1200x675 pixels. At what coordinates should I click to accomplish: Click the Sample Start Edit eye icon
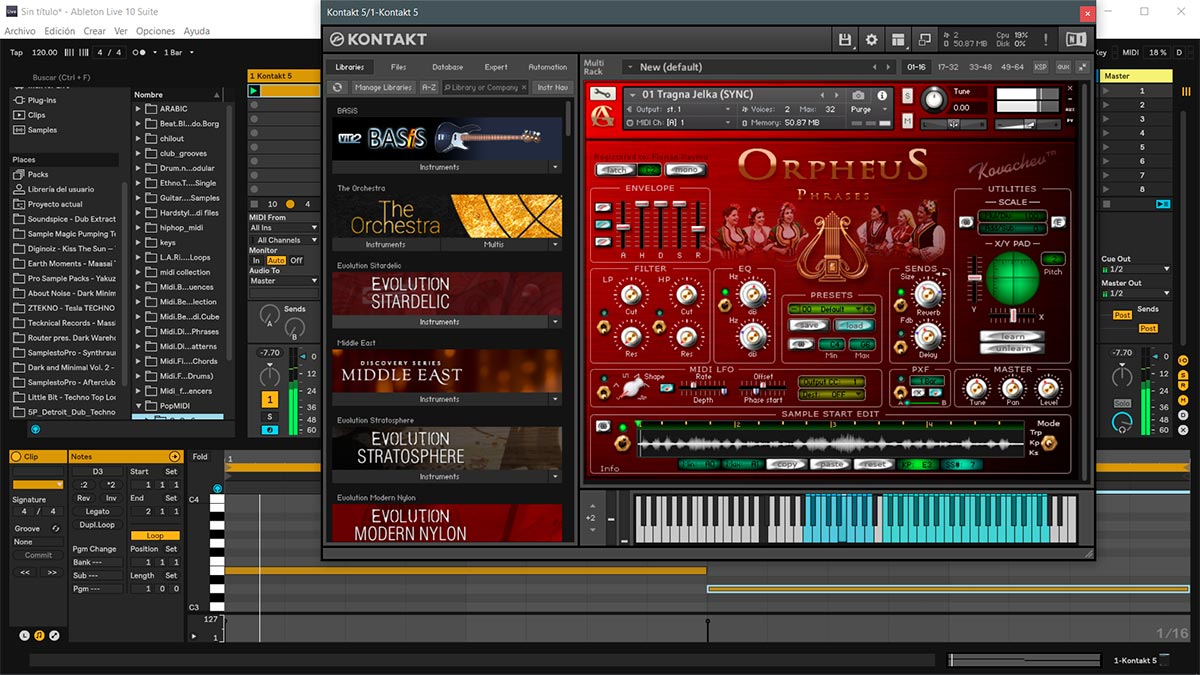point(603,426)
